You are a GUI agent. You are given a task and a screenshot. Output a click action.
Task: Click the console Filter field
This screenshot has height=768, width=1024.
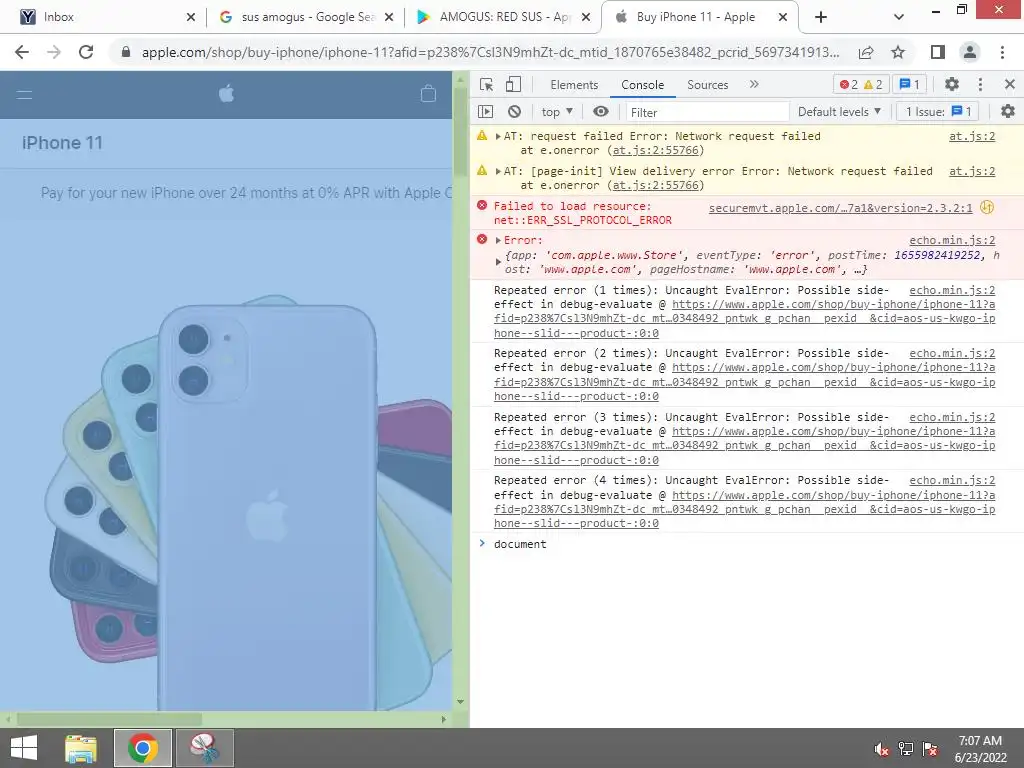pyautogui.click(x=707, y=112)
